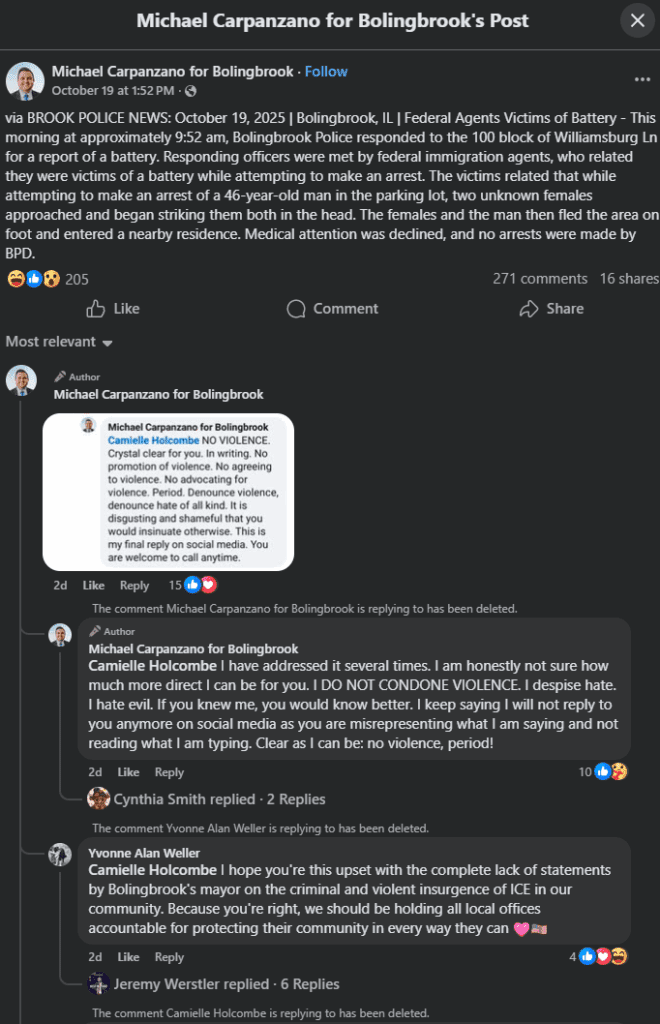This screenshot has height=1024, width=660.
Task: Click the October 19 post timestamp
Action: click(x=99, y=91)
